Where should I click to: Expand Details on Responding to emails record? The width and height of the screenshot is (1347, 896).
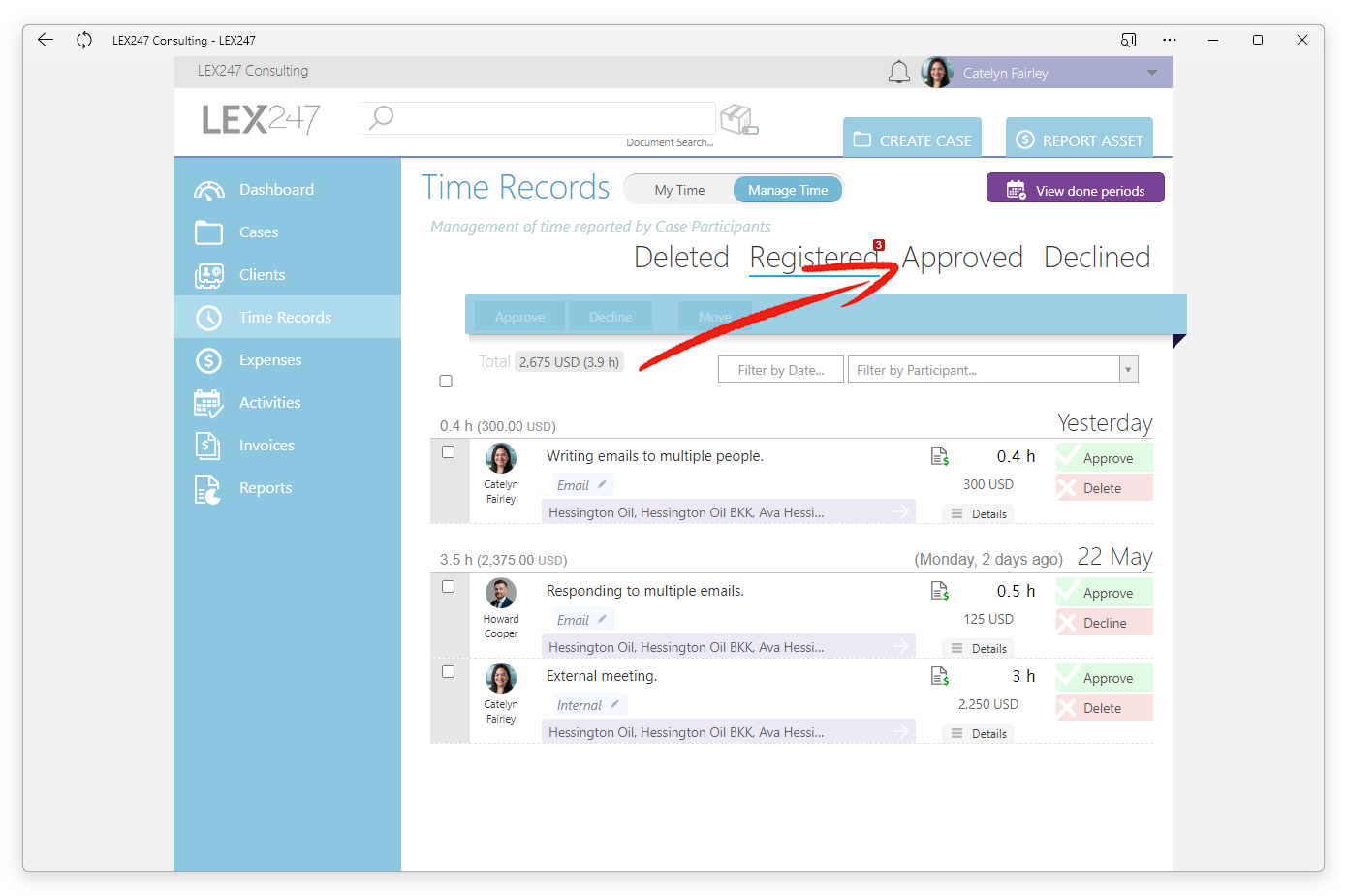click(x=979, y=649)
